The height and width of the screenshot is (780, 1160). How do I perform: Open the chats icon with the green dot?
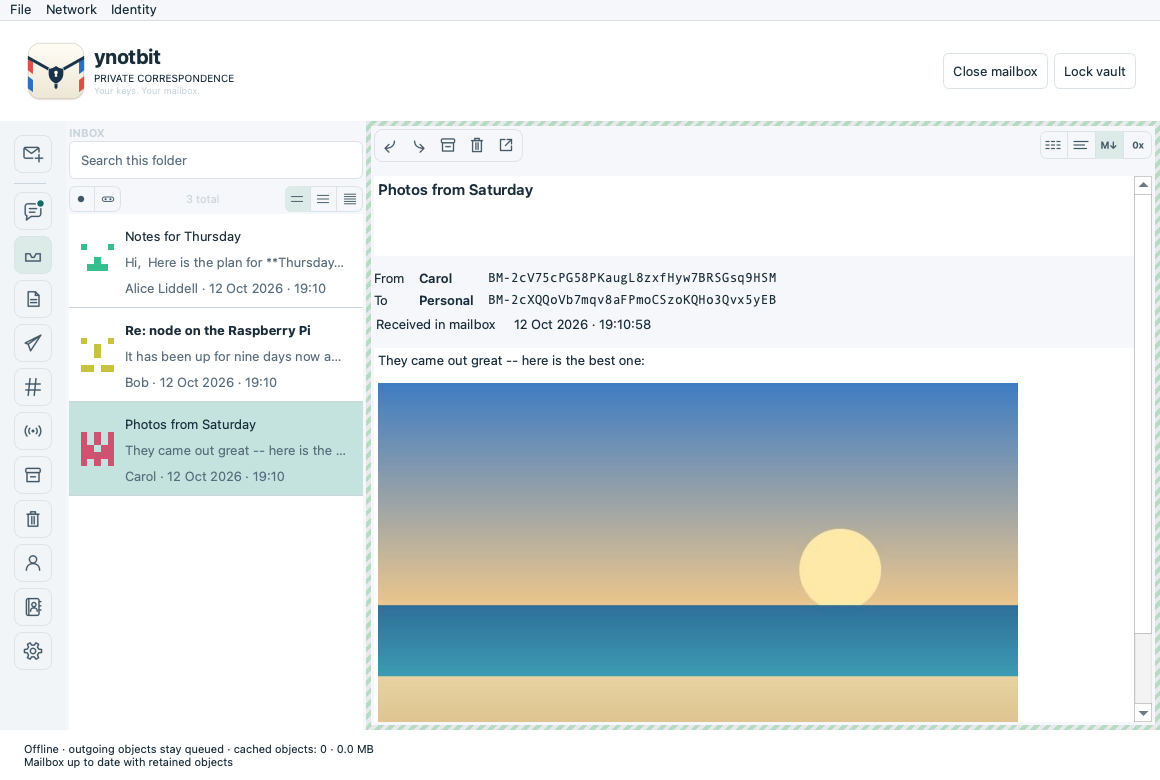tap(33, 211)
